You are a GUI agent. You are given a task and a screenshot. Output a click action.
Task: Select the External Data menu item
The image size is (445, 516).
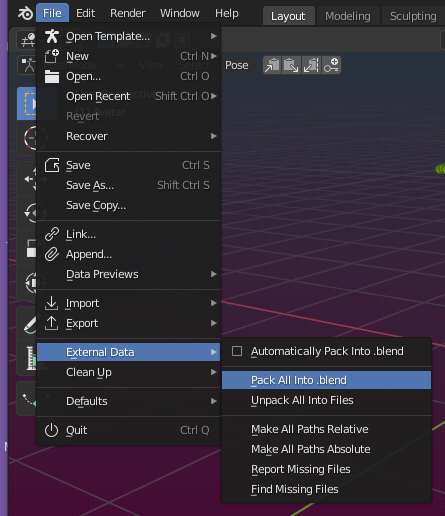tap(129, 352)
